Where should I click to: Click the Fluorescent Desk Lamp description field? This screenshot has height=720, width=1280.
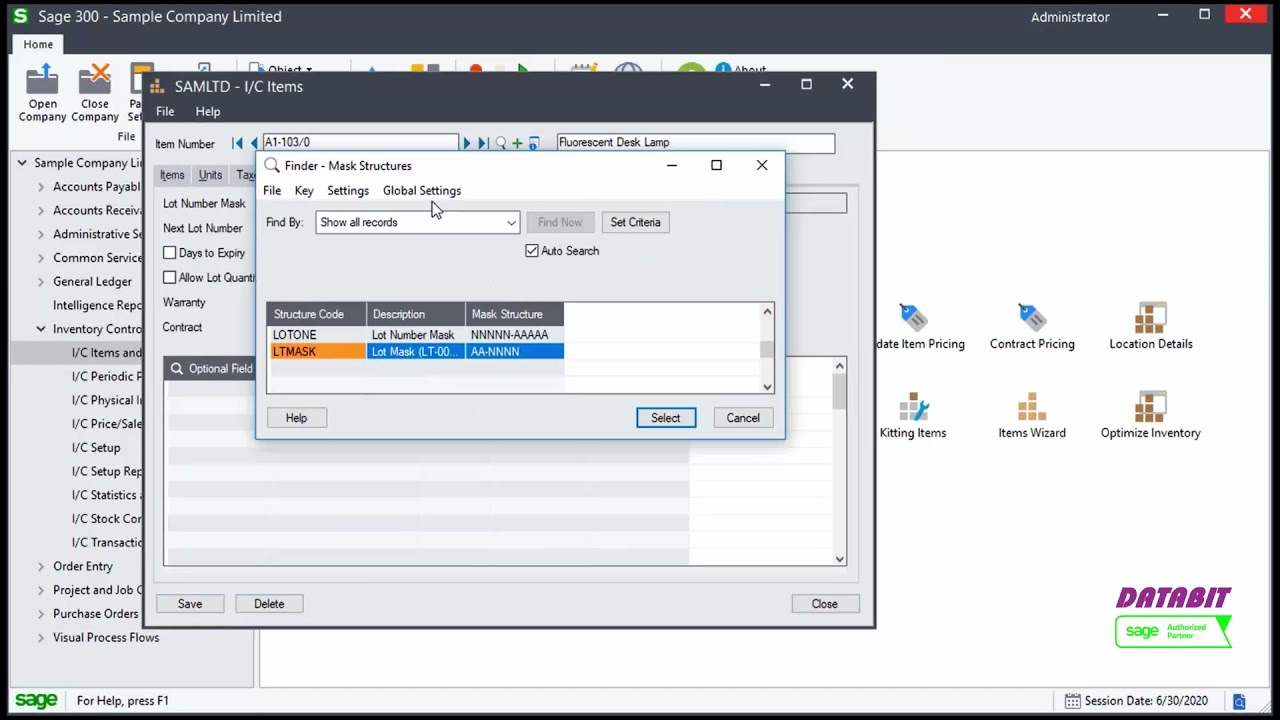pyautogui.click(x=695, y=143)
